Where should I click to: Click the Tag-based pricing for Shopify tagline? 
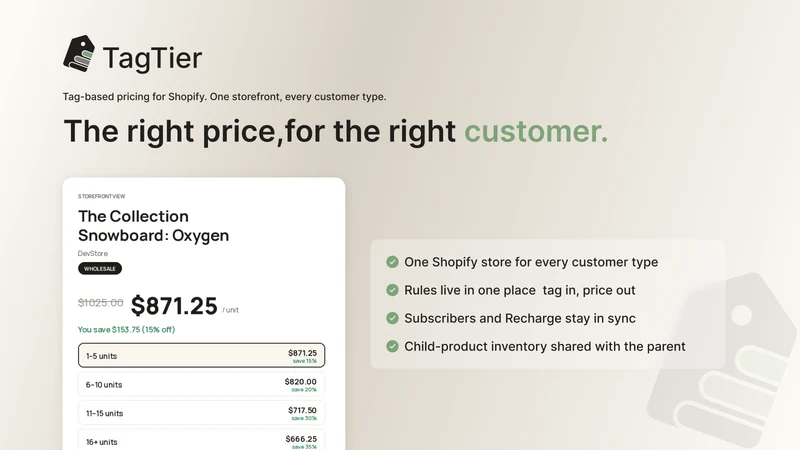[224, 96]
